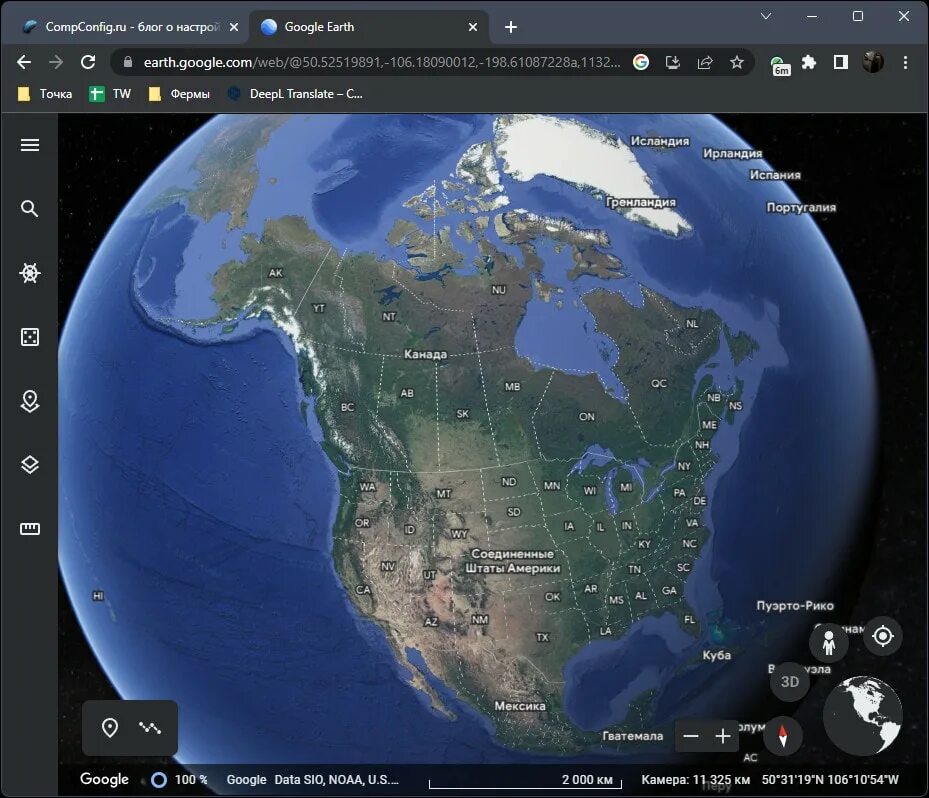Click Соединенные Штаты Америки label
This screenshot has height=798, width=929.
(x=512, y=561)
